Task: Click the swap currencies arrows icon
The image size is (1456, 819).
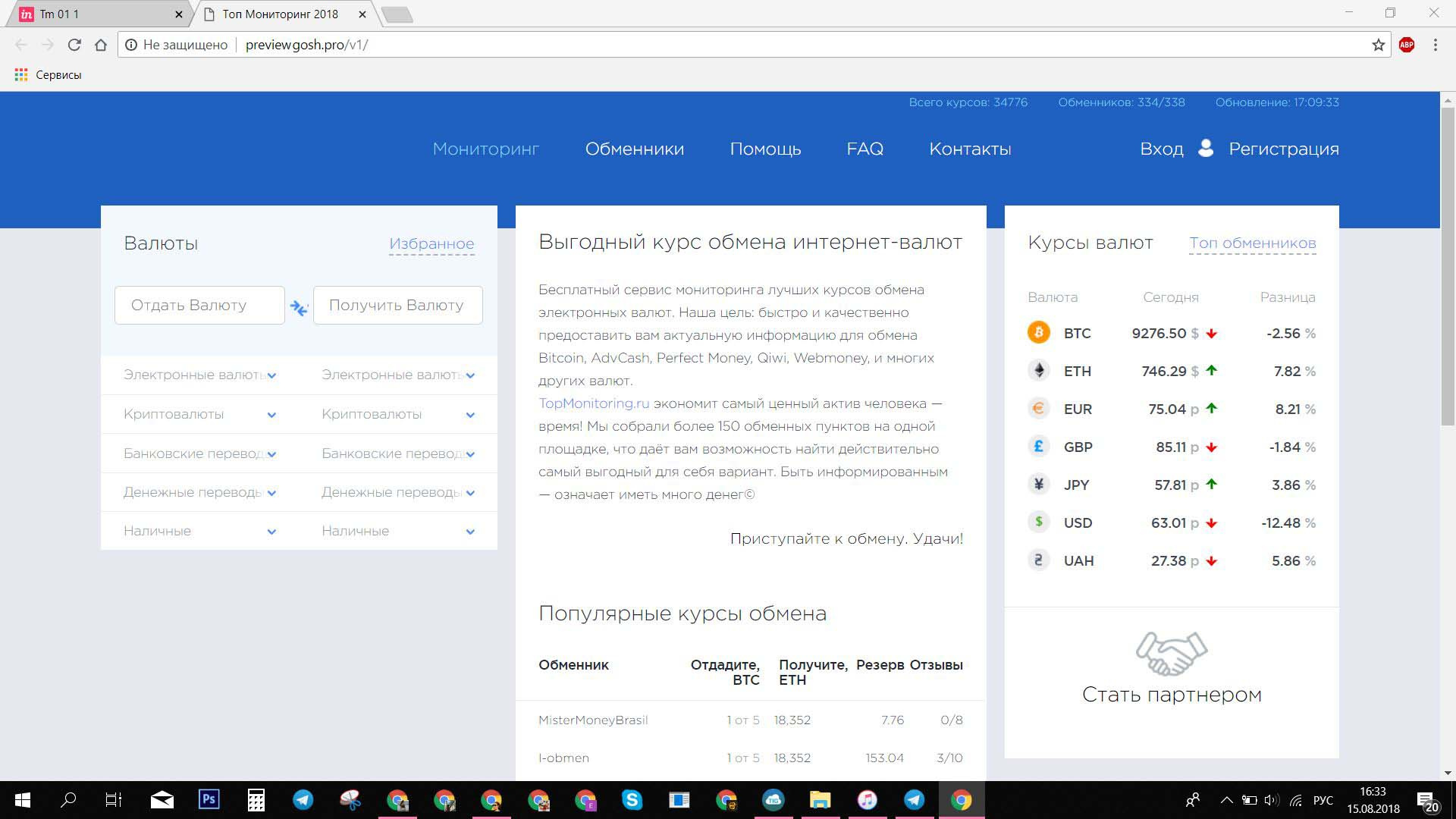Action: [299, 309]
